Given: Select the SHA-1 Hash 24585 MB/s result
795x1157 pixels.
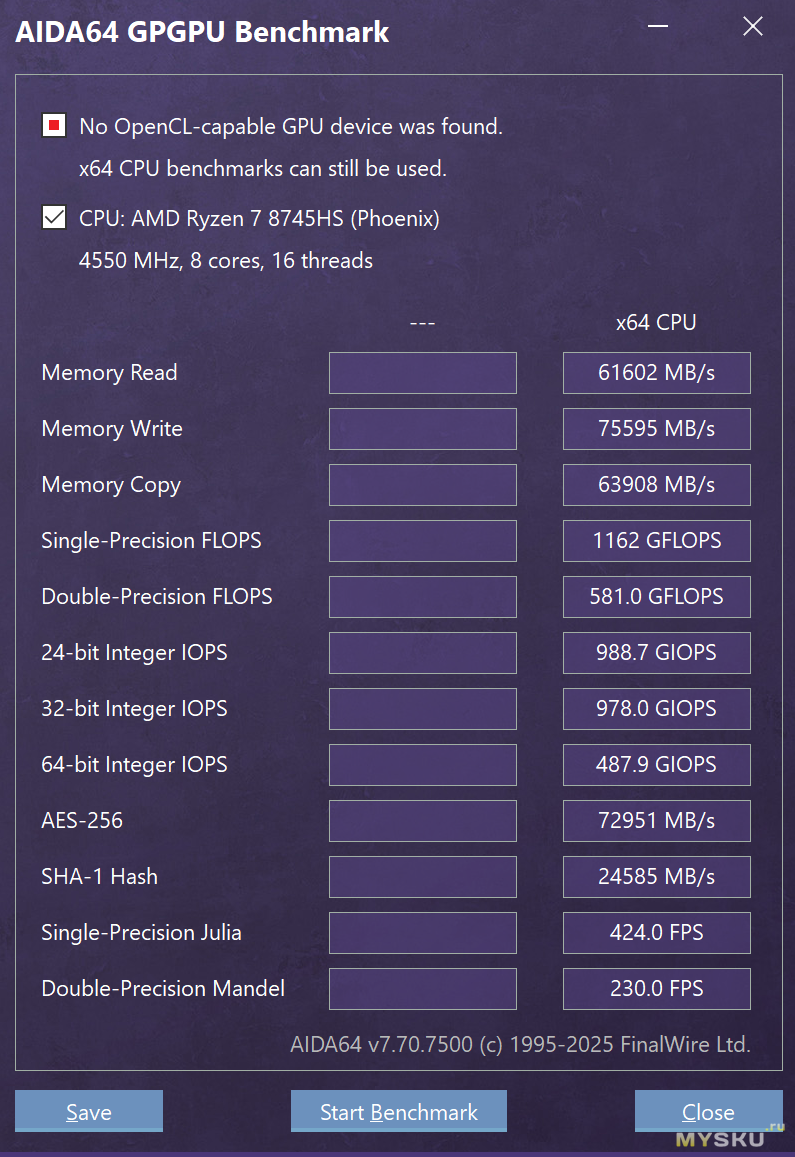Looking at the screenshot, I should (657, 877).
